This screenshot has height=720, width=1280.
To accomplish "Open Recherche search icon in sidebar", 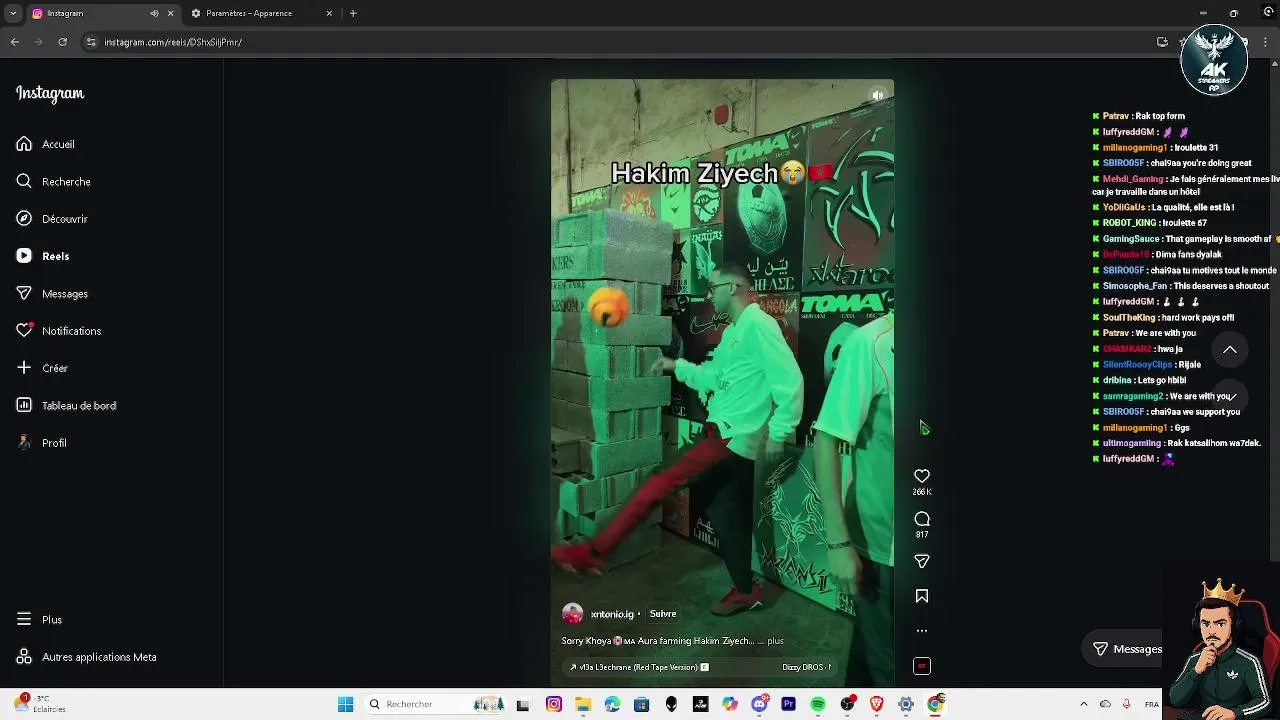I will [x=24, y=181].
